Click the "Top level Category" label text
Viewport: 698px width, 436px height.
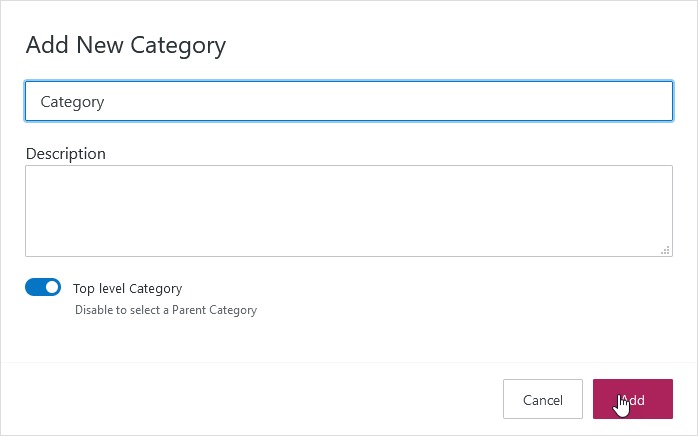coord(127,288)
